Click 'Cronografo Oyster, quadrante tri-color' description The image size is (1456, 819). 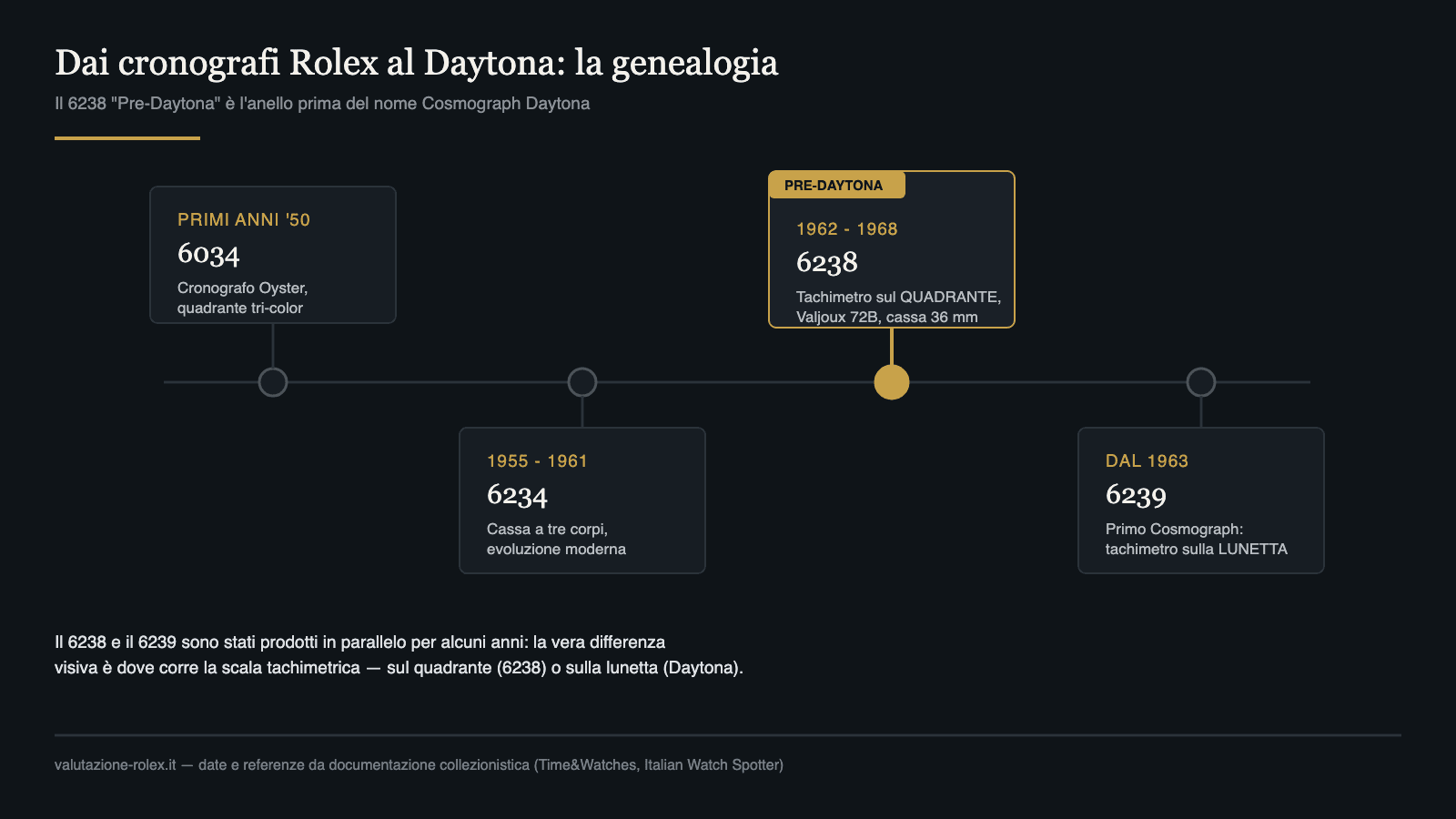[x=243, y=298]
